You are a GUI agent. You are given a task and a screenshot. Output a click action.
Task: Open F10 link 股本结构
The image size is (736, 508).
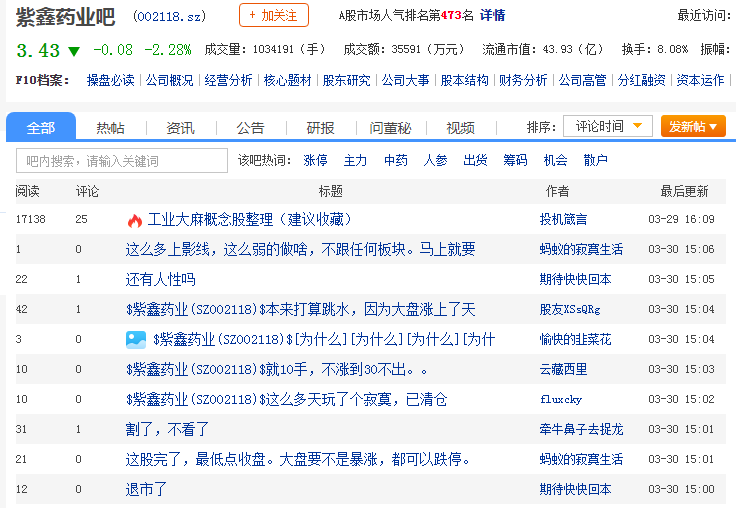465,80
